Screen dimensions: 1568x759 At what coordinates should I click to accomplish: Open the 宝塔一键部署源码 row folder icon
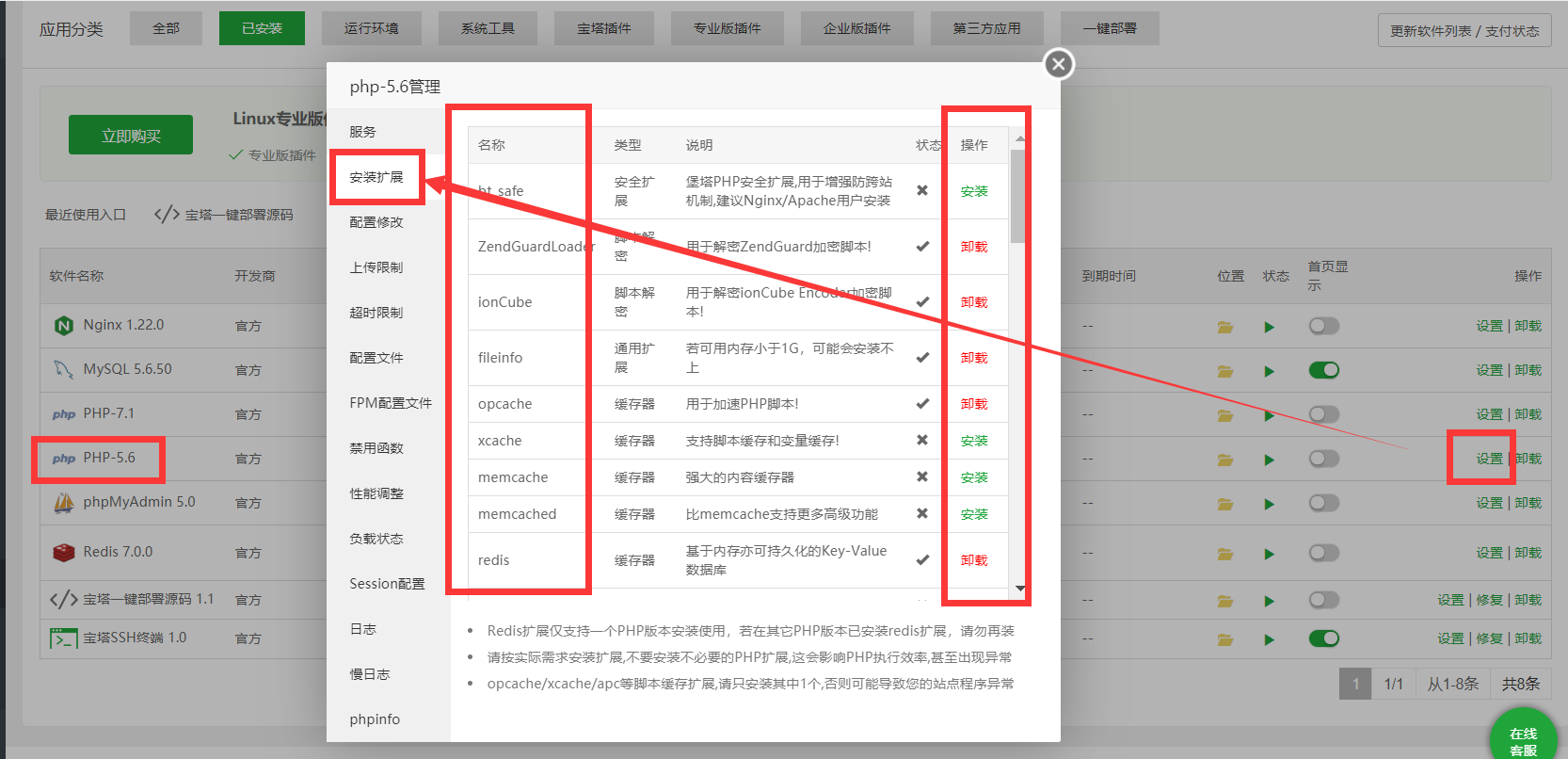[1224, 601]
